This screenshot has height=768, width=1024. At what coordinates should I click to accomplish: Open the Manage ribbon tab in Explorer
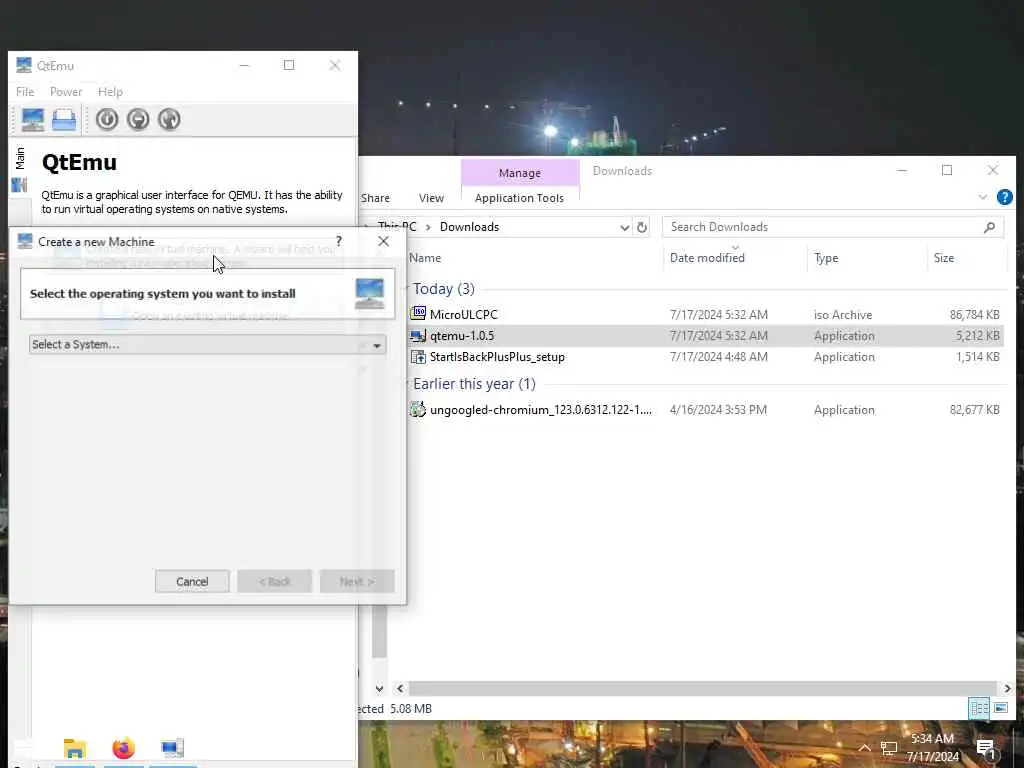point(520,173)
